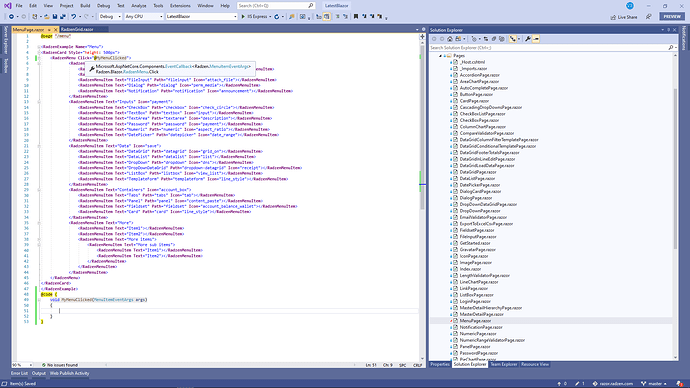The image size is (690, 388).
Task: Click Switch Views icon in Solution Explorer
Action: [458, 39]
